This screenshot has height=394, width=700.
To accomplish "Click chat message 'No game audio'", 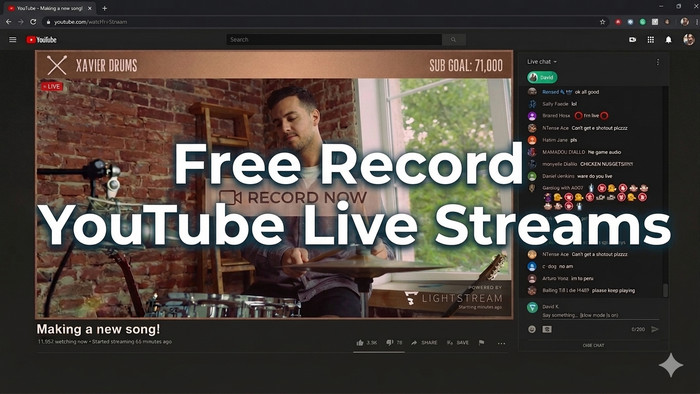I will point(604,152).
